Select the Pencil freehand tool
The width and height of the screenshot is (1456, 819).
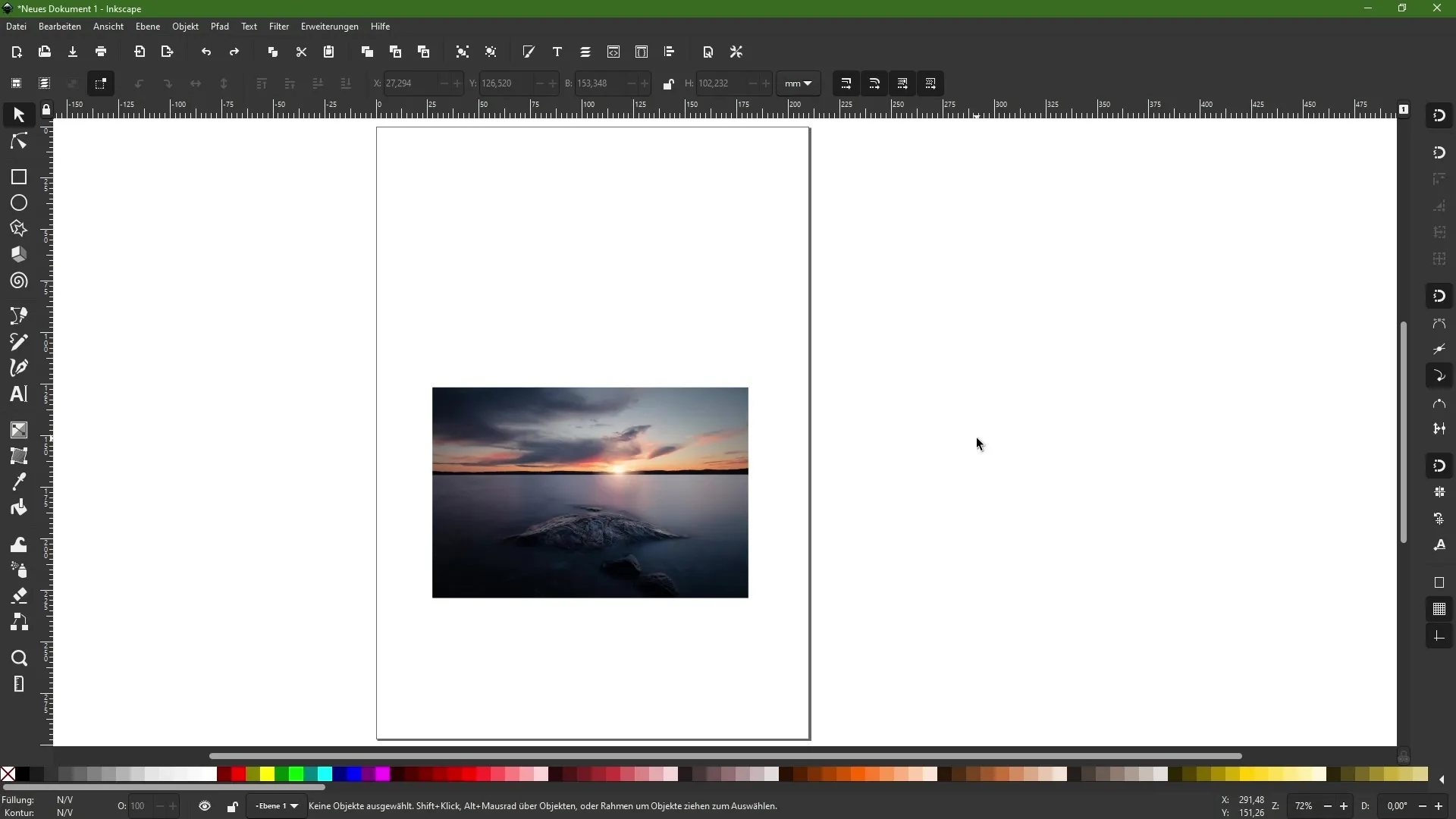pyautogui.click(x=19, y=342)
